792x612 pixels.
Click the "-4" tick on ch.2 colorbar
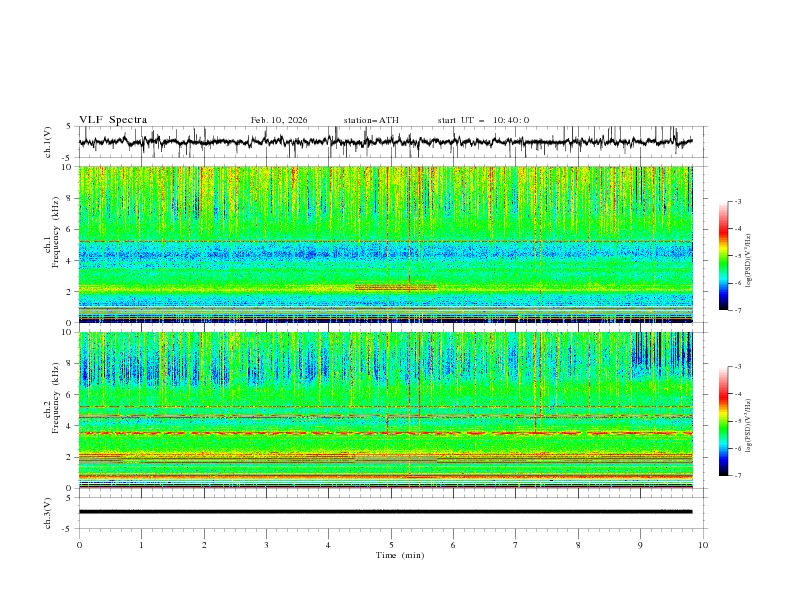tap(737, 394)
